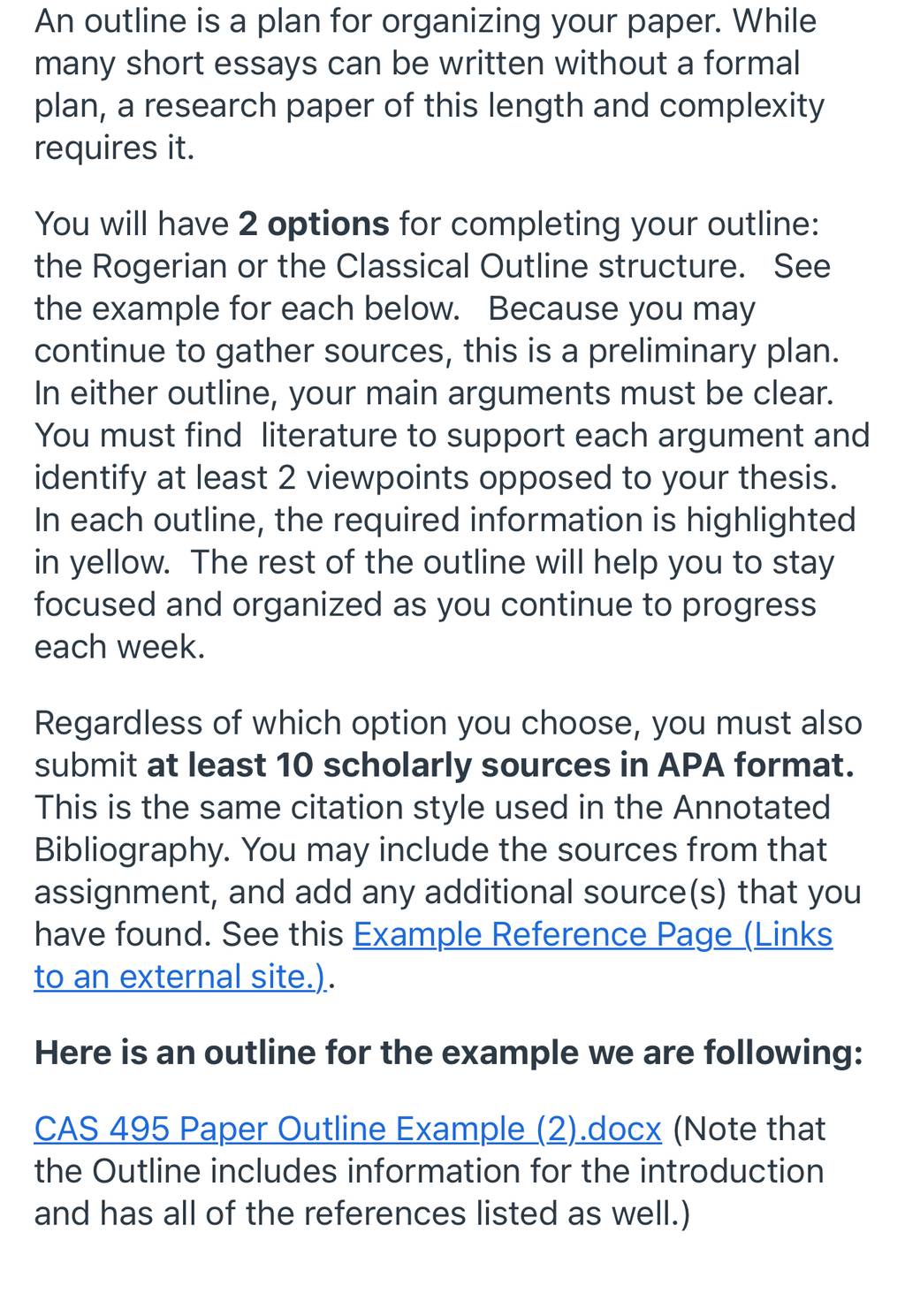Image resolution: width=905 pixels, height=1316 pixels.
Task: Open the Example Reference Page link
Action: [592, 934]
